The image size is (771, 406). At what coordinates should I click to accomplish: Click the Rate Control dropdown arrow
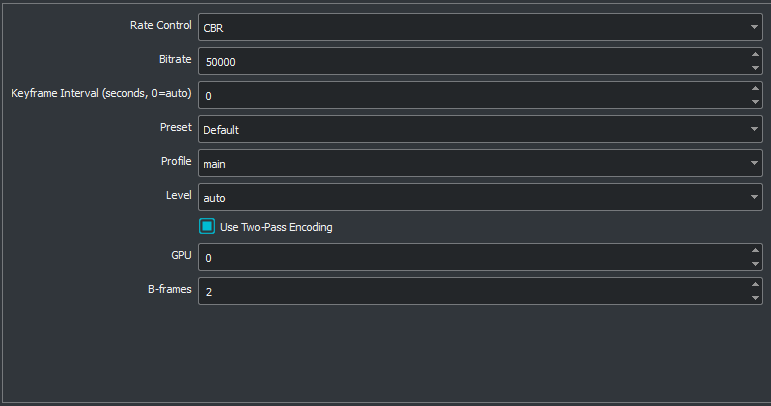coord(753,27)
